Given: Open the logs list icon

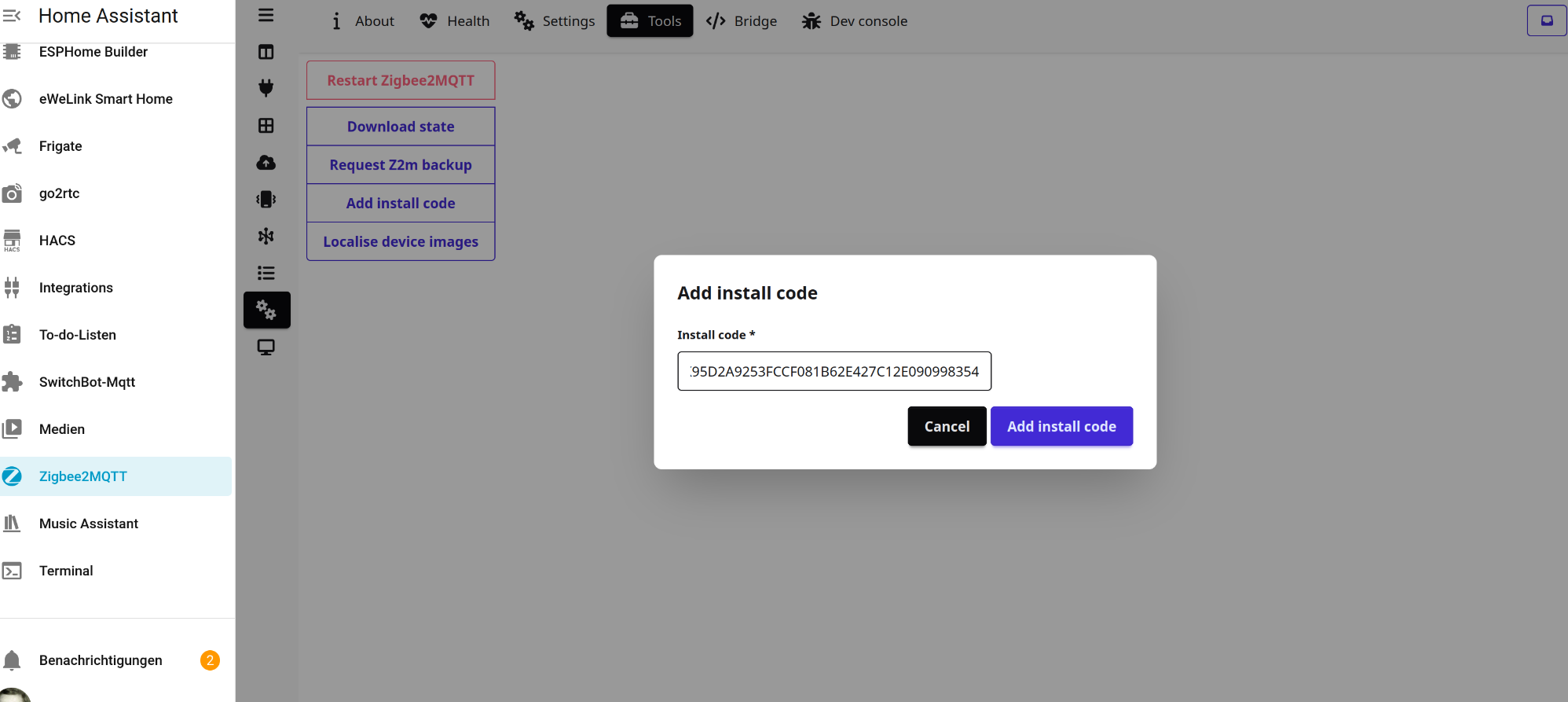Looking at the screenshot, I should (266, 273).
